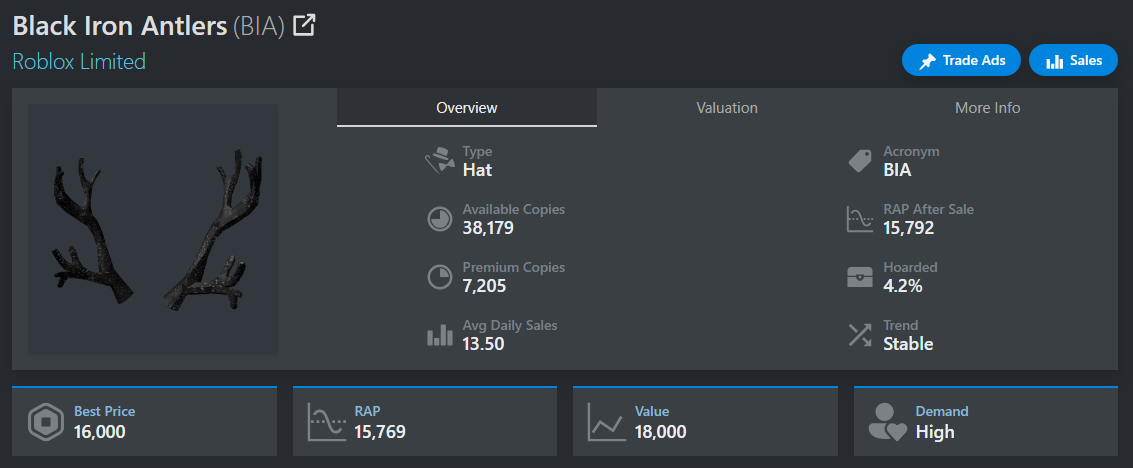Screen dimensions: 1133x468
Task: Click the RAP After Sale label
Action: tap(929, 209)
